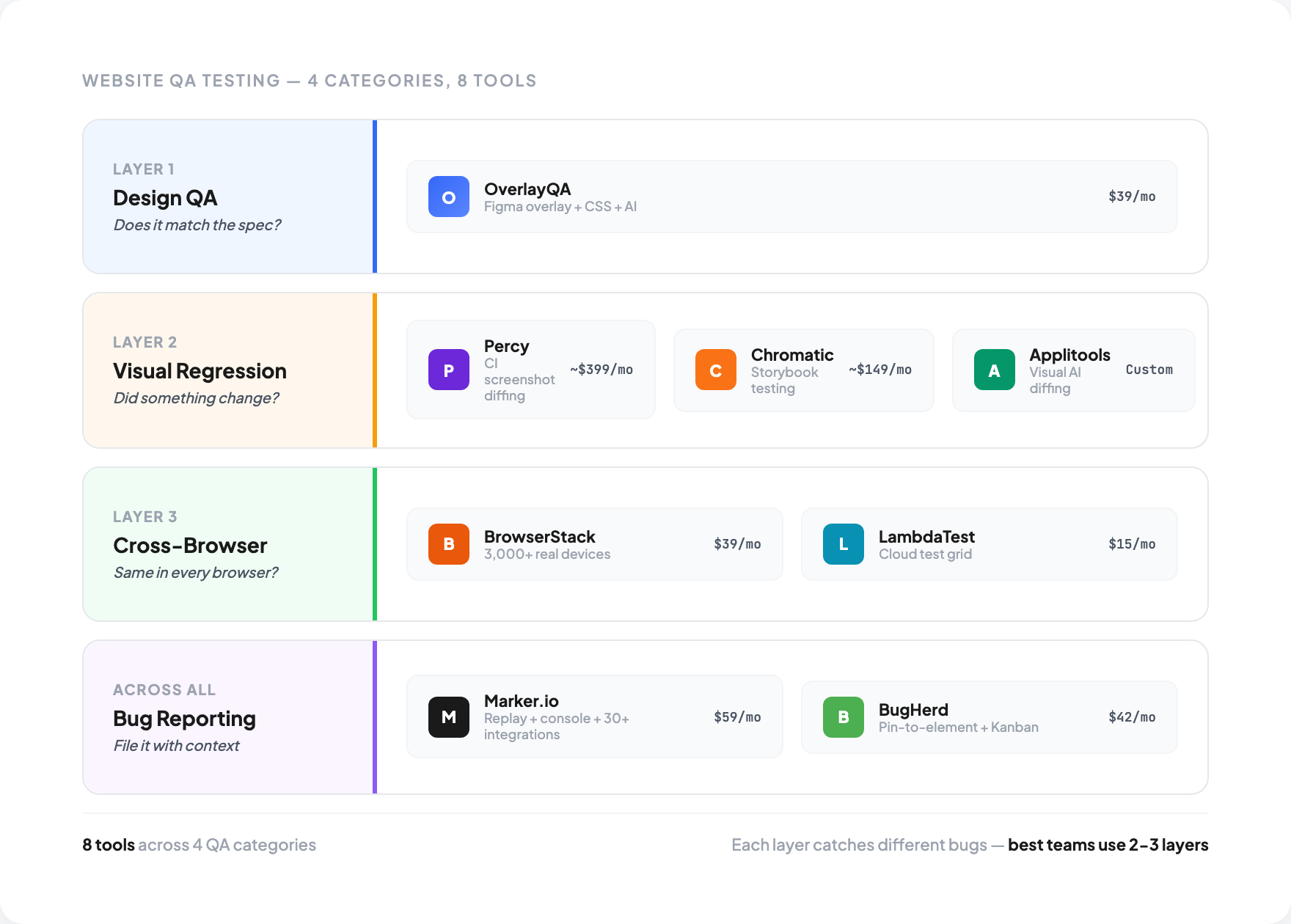The width and height of the screenshot is (1291, 924).
Task: Click 'CI screenshot diffing' description
Action: [519, 380]
